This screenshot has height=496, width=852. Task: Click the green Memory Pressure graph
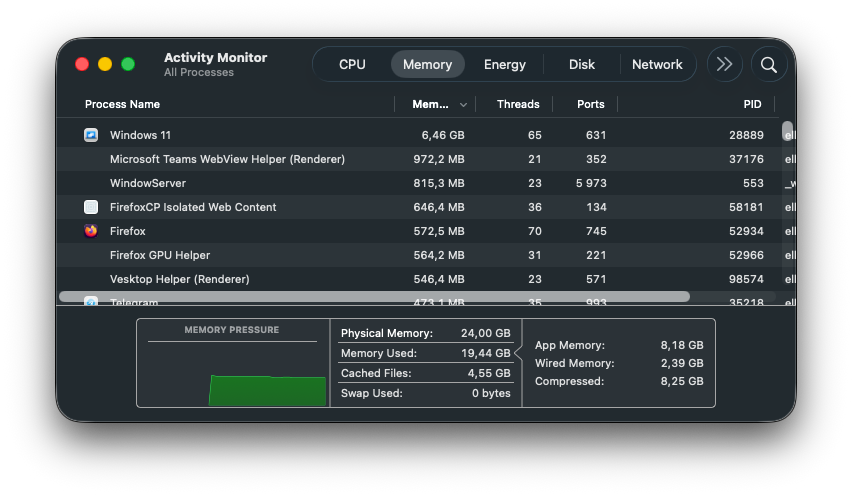[267, 391]
